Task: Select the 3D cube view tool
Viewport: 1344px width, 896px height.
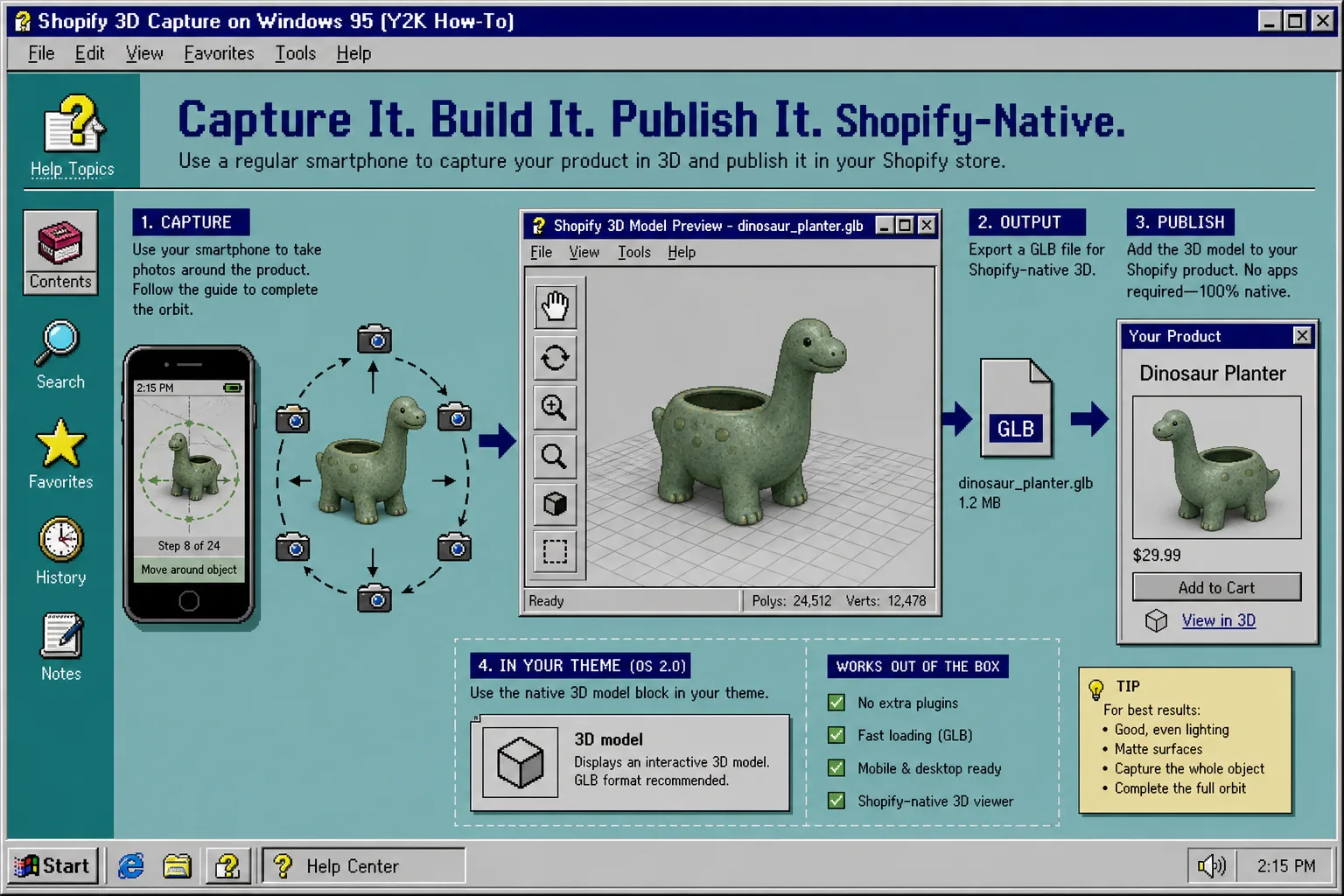Action: [555, 504]
